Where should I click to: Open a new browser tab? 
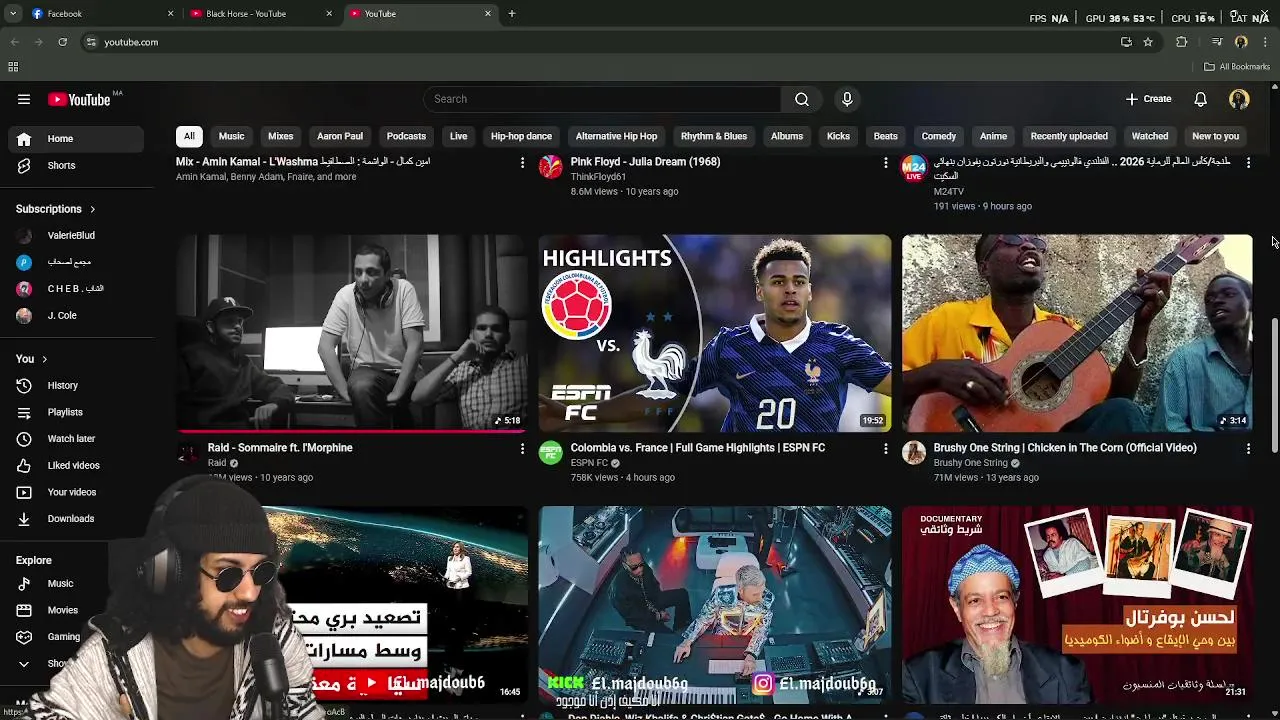coord(512,14)
